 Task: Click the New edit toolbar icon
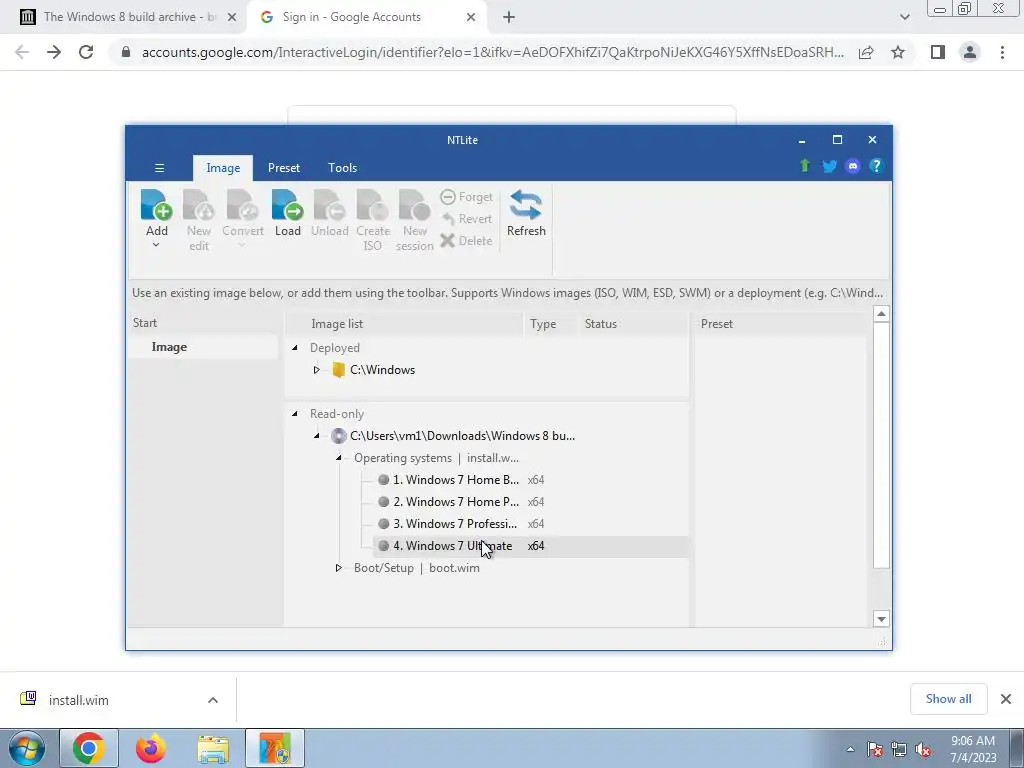click(x=199, y=204)
